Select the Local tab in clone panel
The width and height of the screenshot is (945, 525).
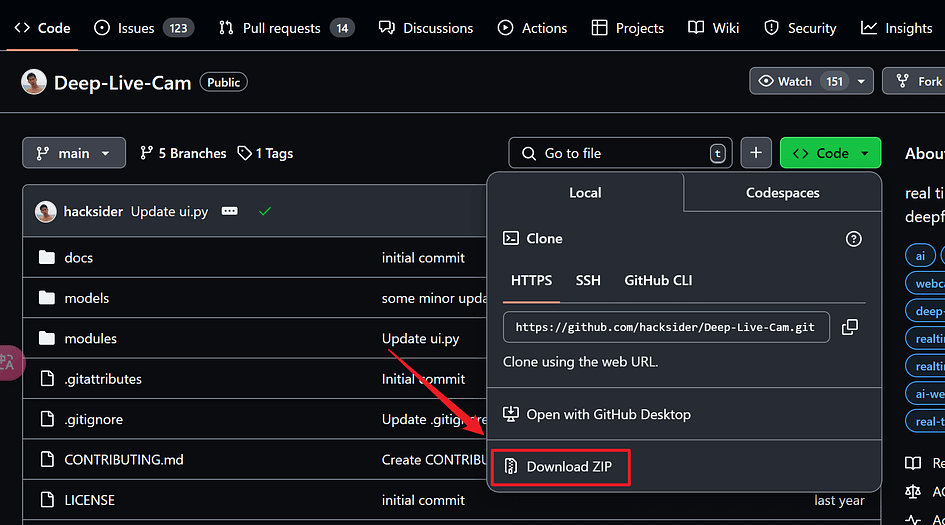(x=585, y=192)
